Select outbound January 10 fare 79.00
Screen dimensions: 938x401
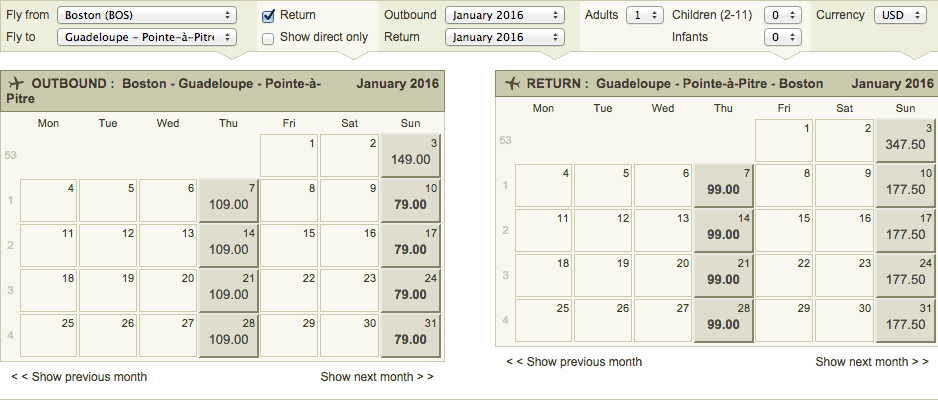[x=410, y=200]
